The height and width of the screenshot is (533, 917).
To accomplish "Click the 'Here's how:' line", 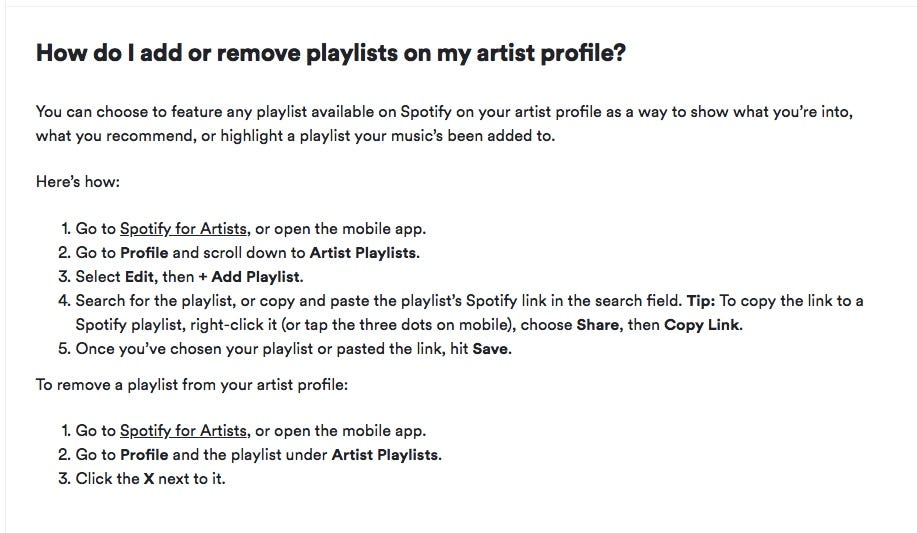I will (x=78, y=181).
